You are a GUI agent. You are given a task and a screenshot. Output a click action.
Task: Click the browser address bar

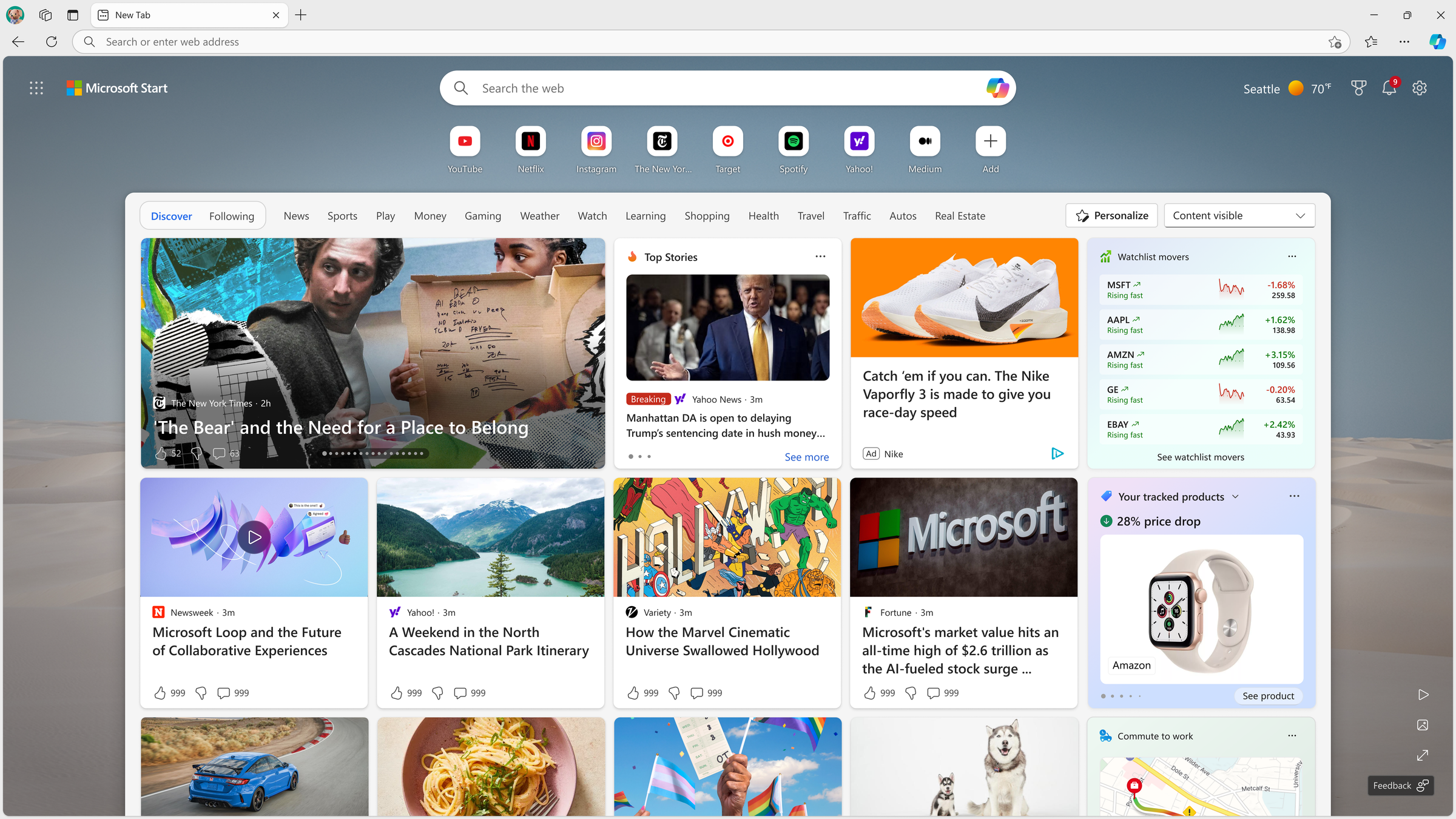click(x=710, y=42)
